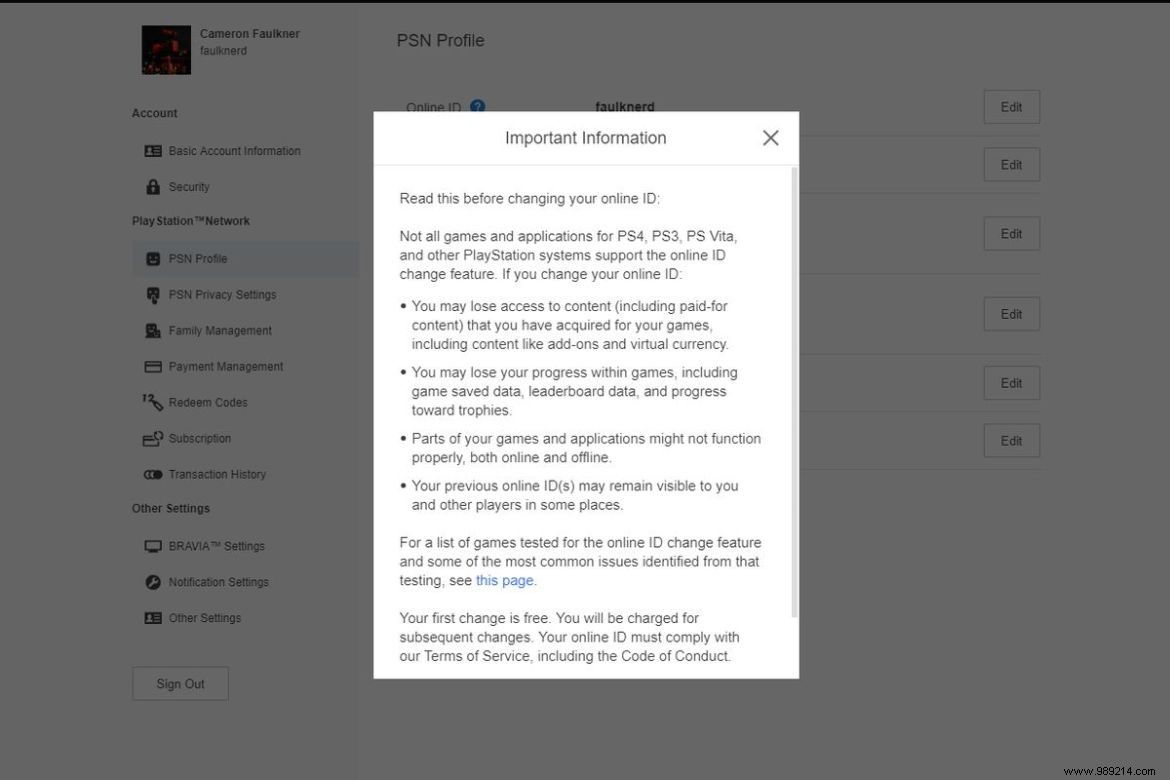View Transaction History via its icon
This screenshot has height=780, width=1170.
click(152, 474)
